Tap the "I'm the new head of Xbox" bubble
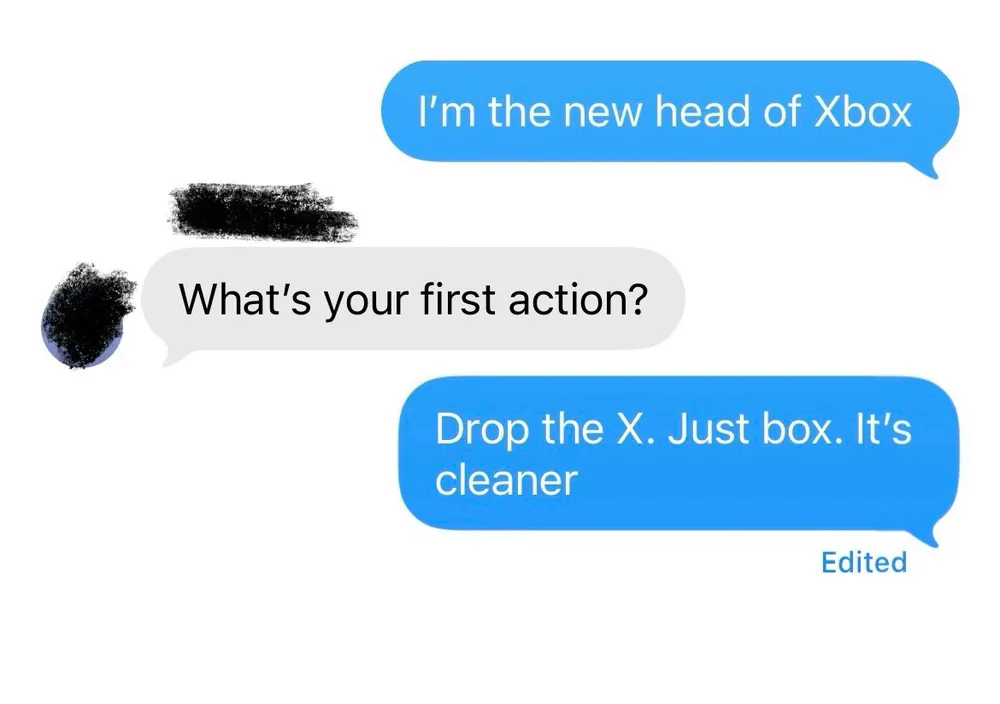1000x704 pixels. pyautogui.click(x=670, y=111)
